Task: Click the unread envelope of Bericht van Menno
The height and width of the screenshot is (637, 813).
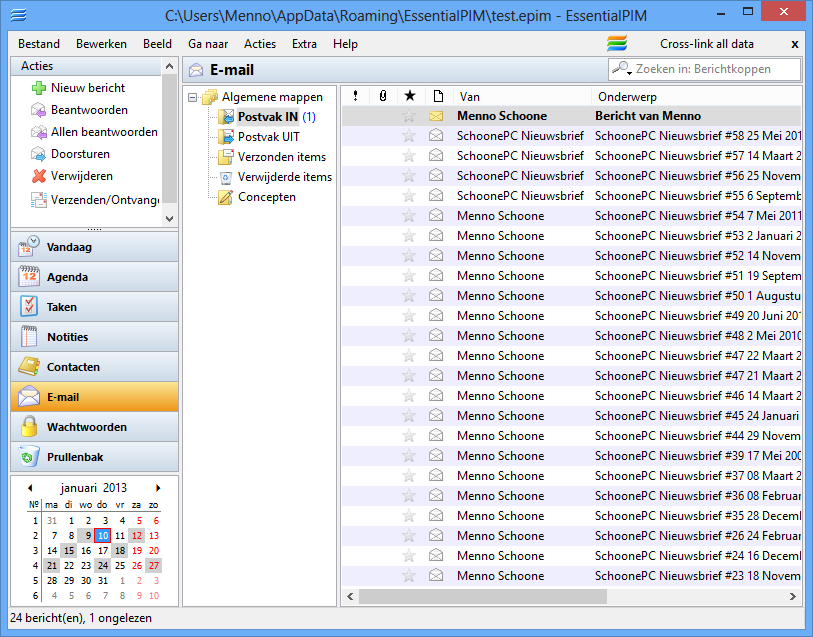Action: (x=436, y=116)
